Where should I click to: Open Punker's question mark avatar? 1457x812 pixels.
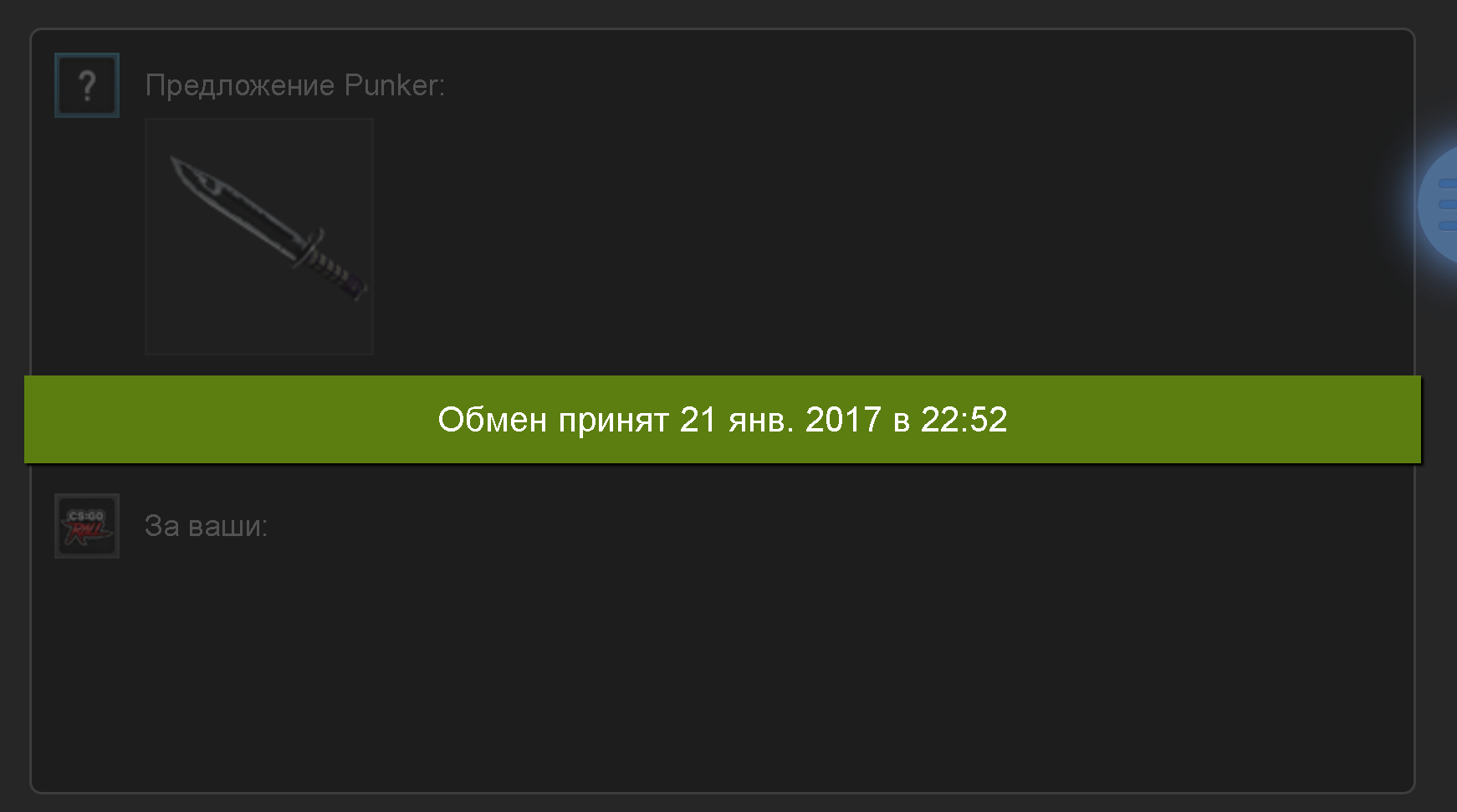(x=87, y=85)
